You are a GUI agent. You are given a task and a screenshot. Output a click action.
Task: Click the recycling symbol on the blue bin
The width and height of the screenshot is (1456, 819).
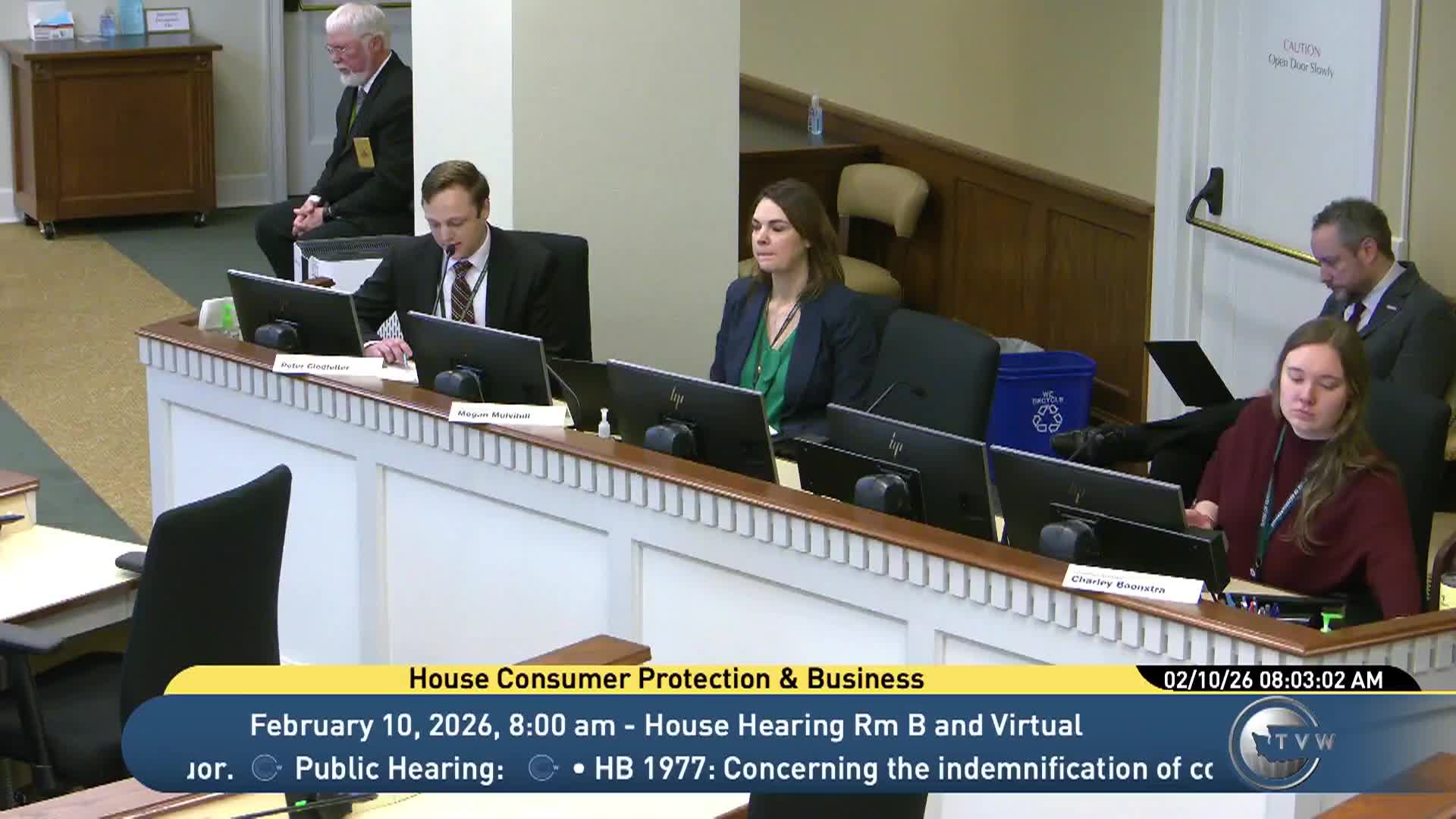1047,418
